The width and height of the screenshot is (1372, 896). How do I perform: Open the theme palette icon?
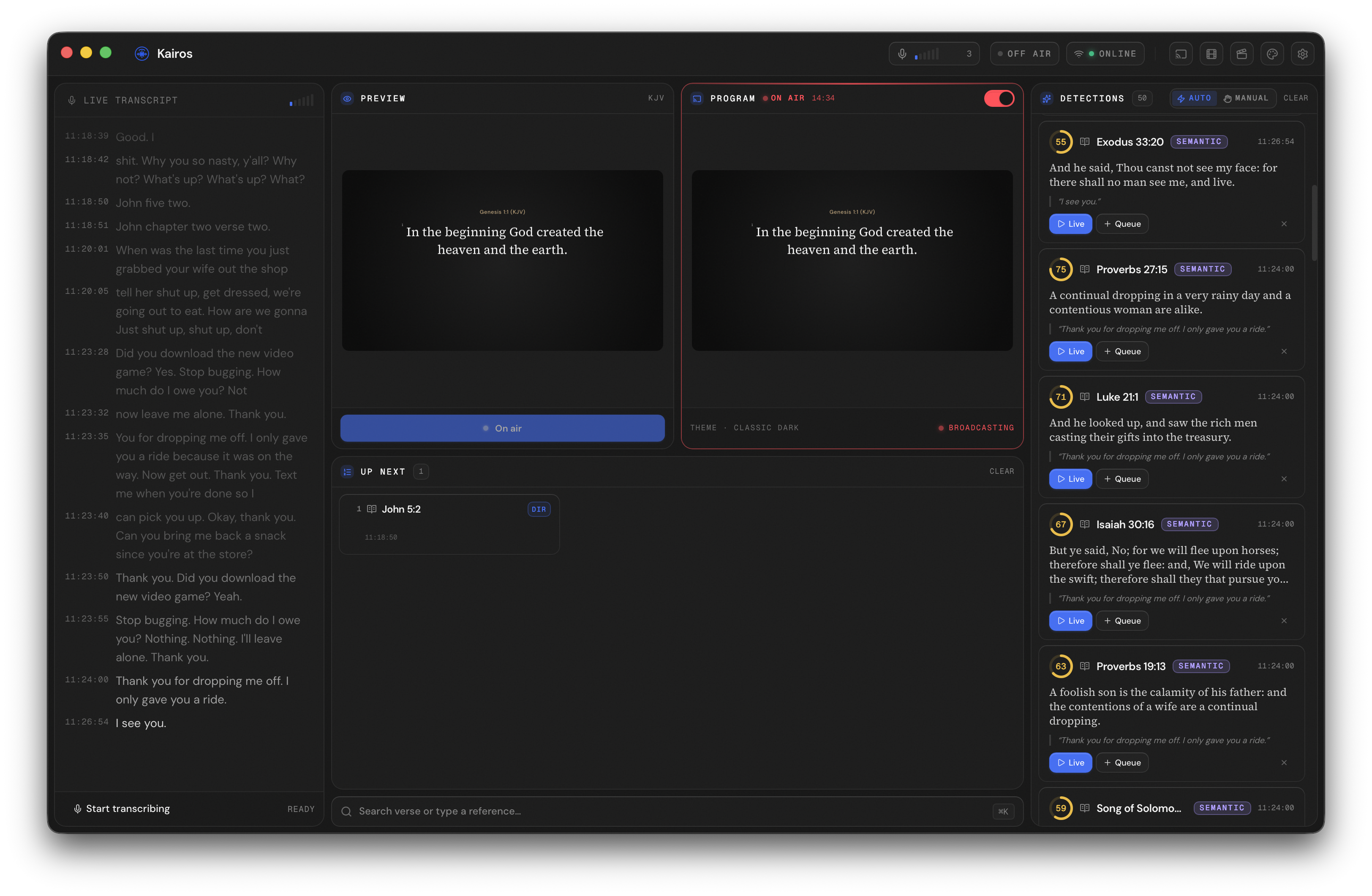click(x=1272, y=54)
